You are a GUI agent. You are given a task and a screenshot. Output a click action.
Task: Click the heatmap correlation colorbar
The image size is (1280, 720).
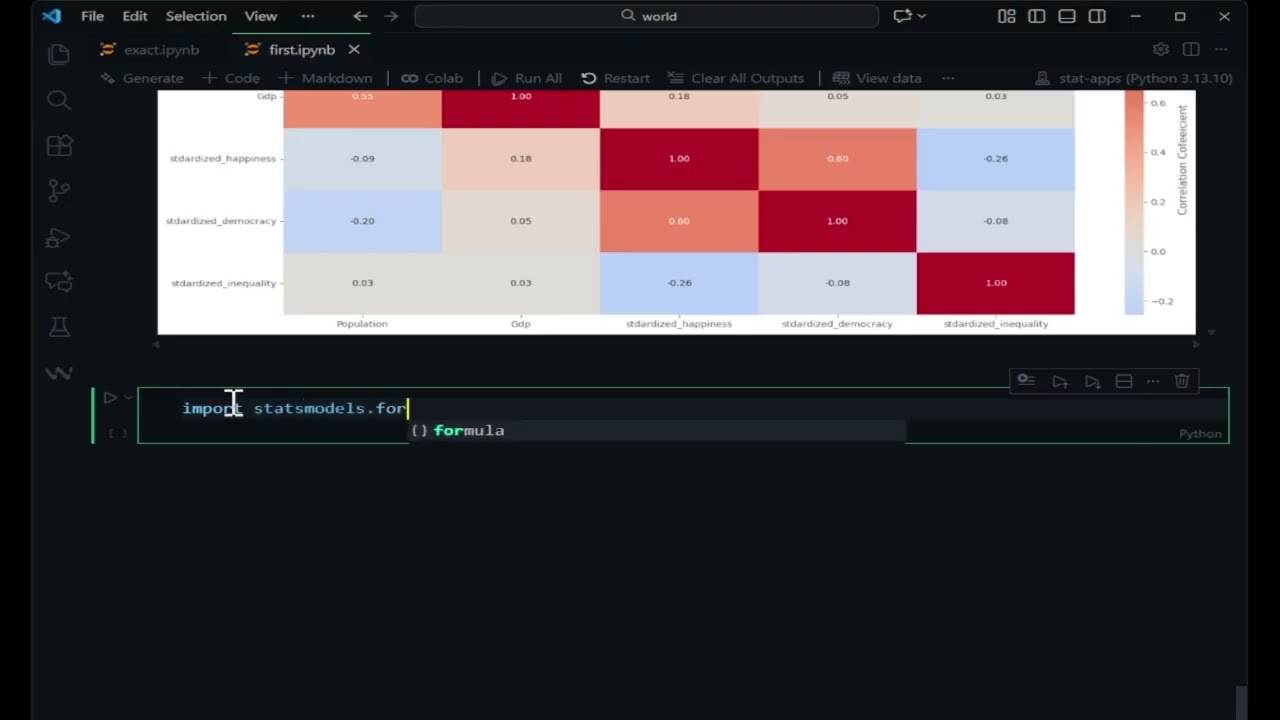pyautogui.click(x=1134, y=203)
